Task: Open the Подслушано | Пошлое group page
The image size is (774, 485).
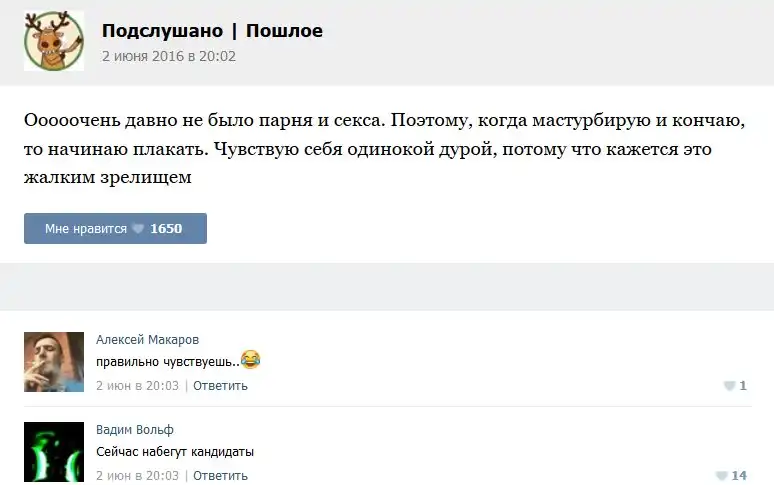Action: point(212,31)
